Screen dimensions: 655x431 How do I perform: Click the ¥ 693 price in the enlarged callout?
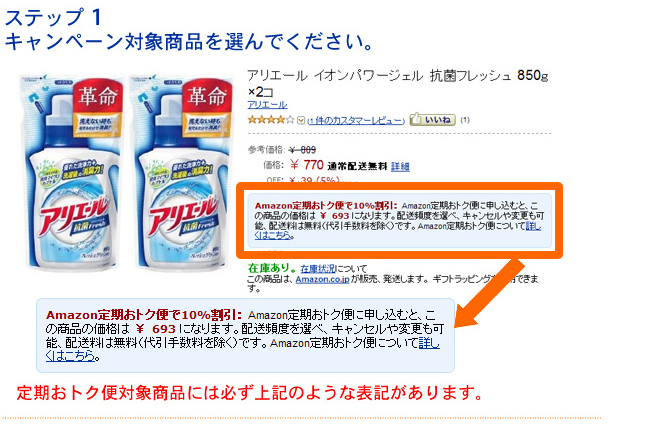156,329
